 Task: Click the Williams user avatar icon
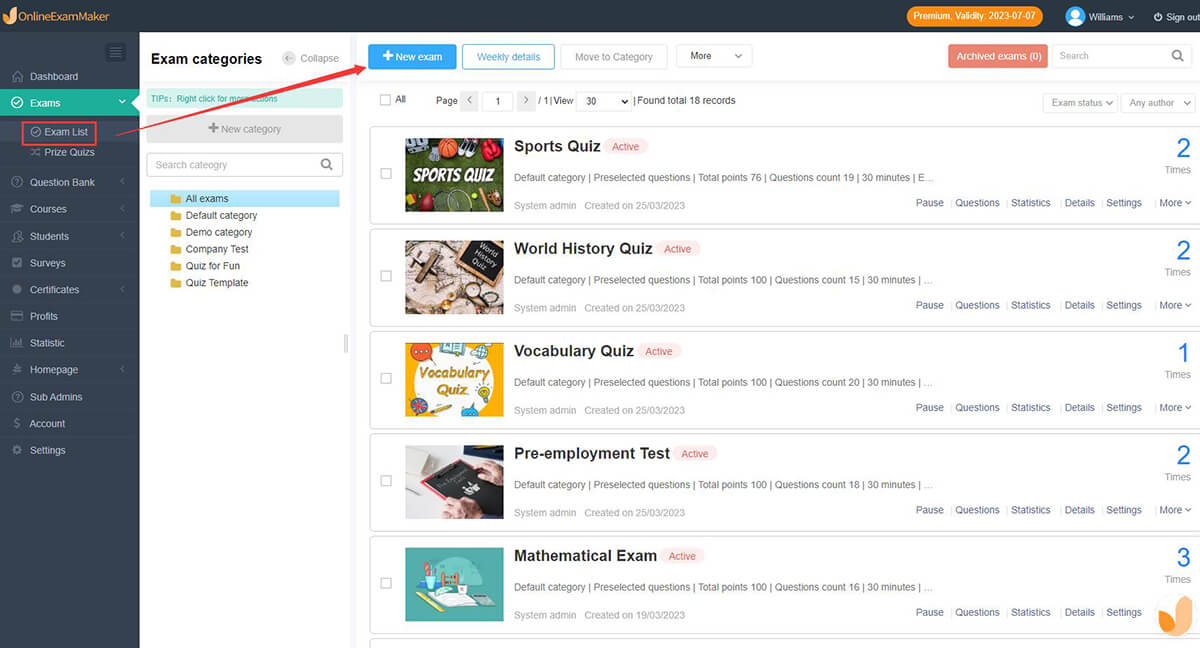coord(1075,17)
